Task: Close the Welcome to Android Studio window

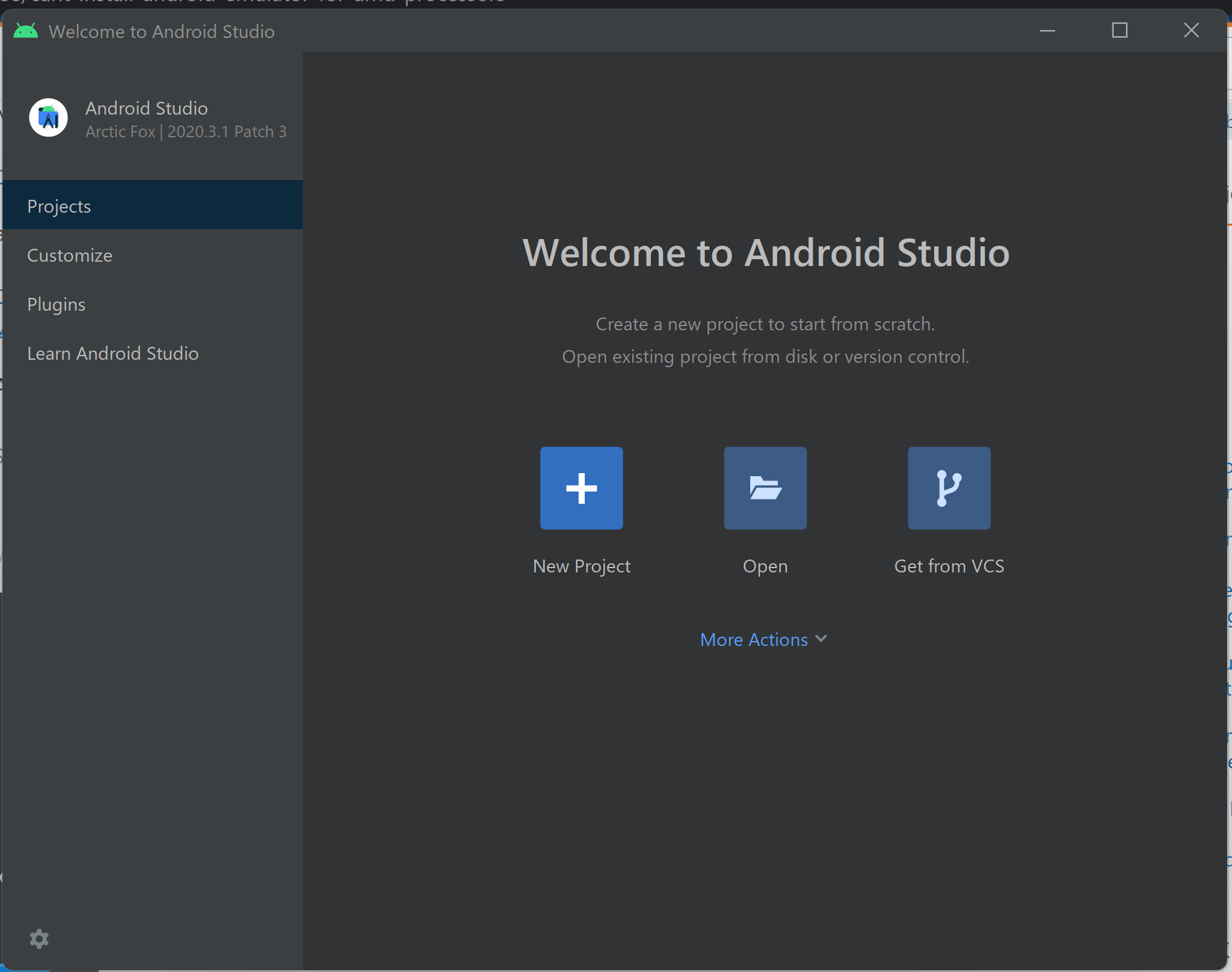Action: 1191,30
